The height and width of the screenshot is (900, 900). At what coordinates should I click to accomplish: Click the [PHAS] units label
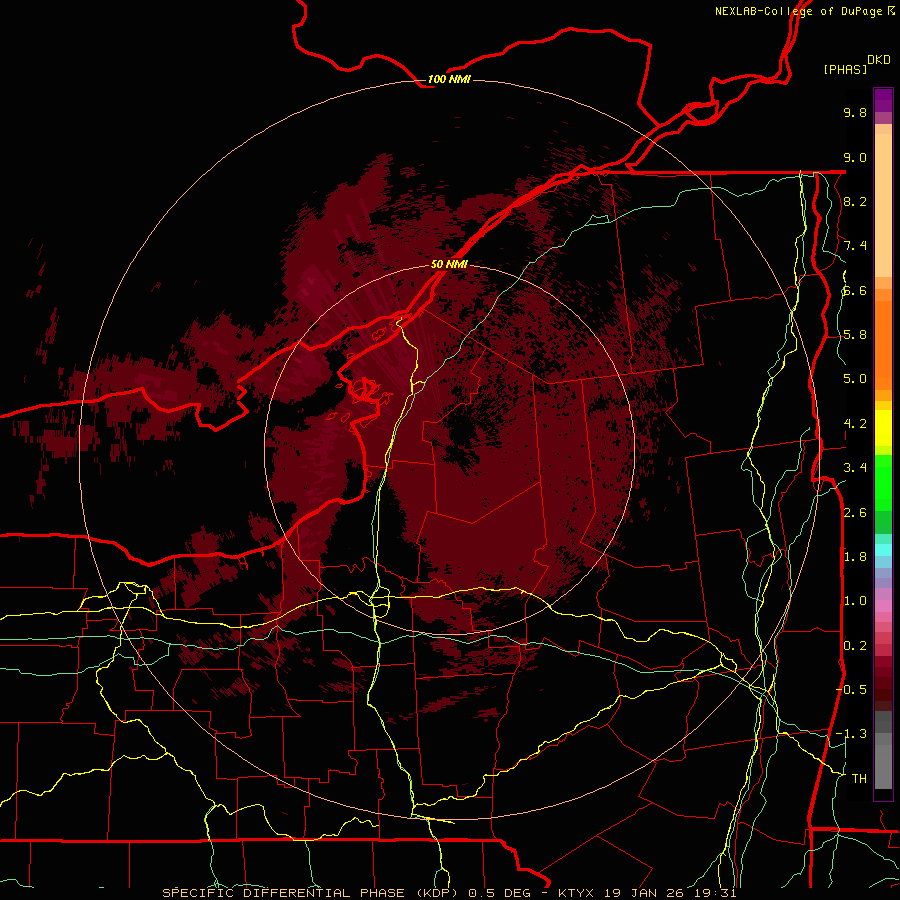coord(845,69)
